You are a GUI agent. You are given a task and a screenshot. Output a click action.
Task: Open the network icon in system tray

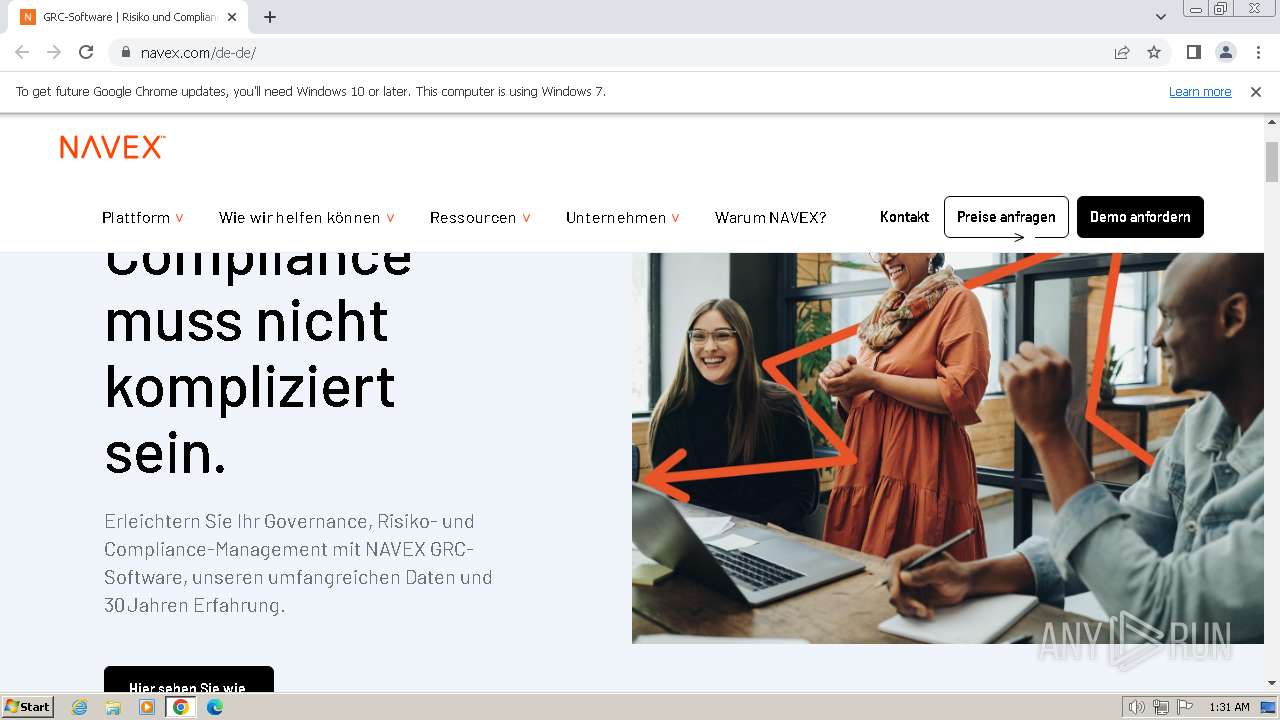point(1161,707)
